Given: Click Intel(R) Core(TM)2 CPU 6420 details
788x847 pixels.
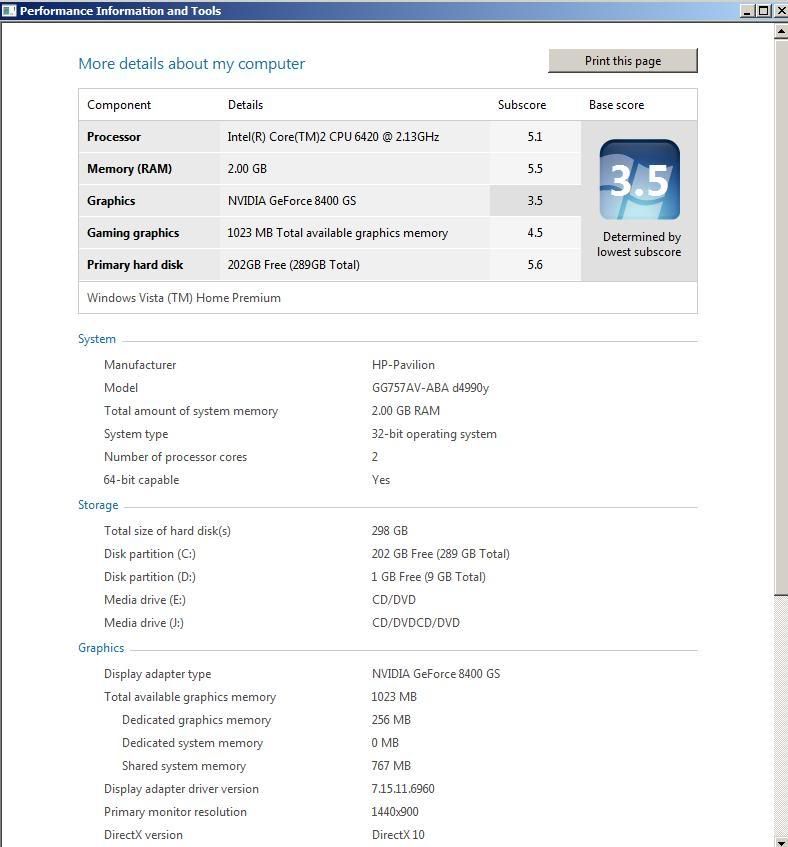Looking at the screenshot, I should [333, 137].
